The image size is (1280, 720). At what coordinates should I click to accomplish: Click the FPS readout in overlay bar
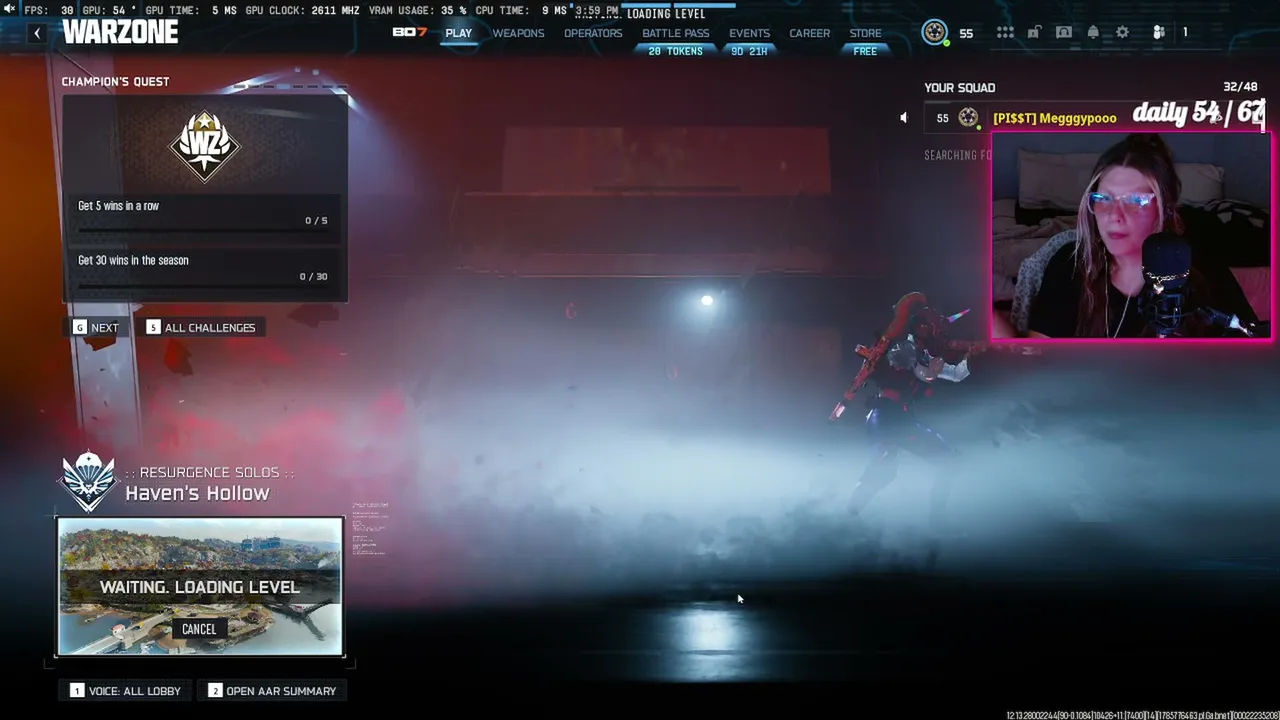[x=49, y=11]
